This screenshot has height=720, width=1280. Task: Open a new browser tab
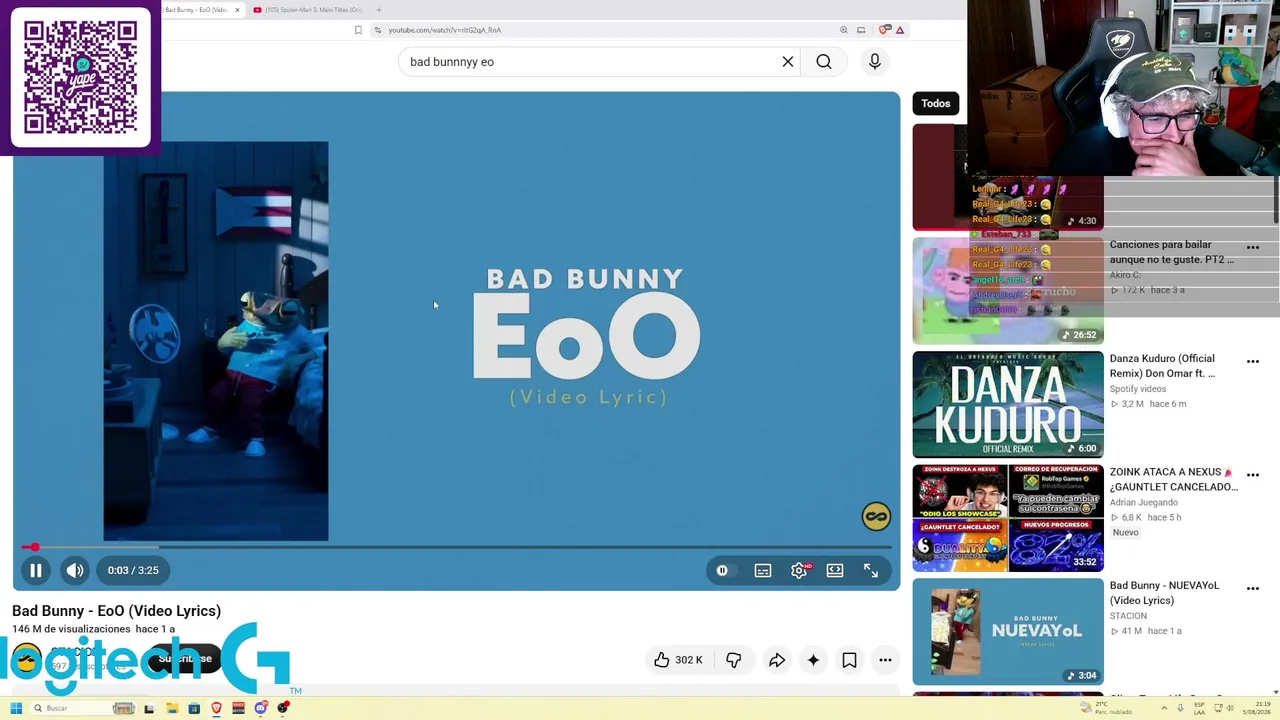tap(379, 10)
